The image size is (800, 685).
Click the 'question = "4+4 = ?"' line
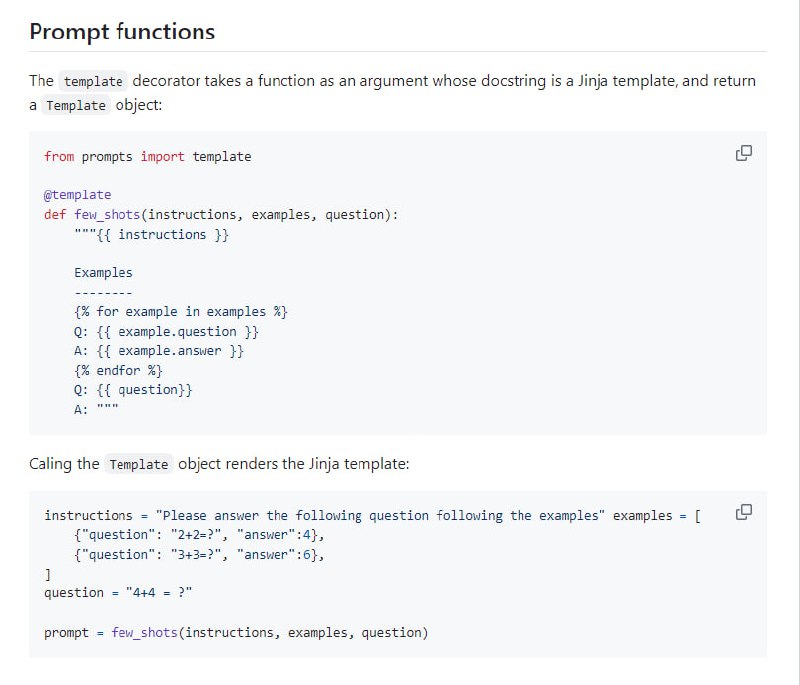pos(118,593)
